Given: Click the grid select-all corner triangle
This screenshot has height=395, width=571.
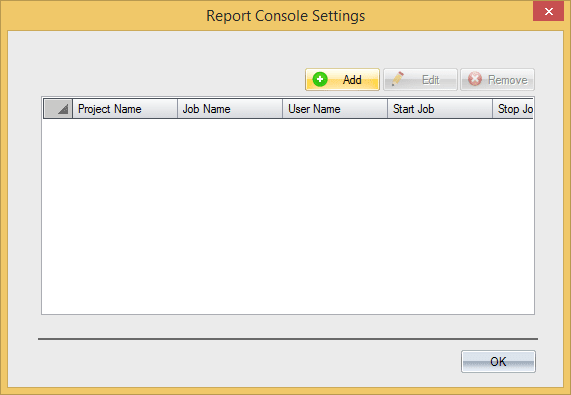Looking at the screenshot, I should [58, 109].
